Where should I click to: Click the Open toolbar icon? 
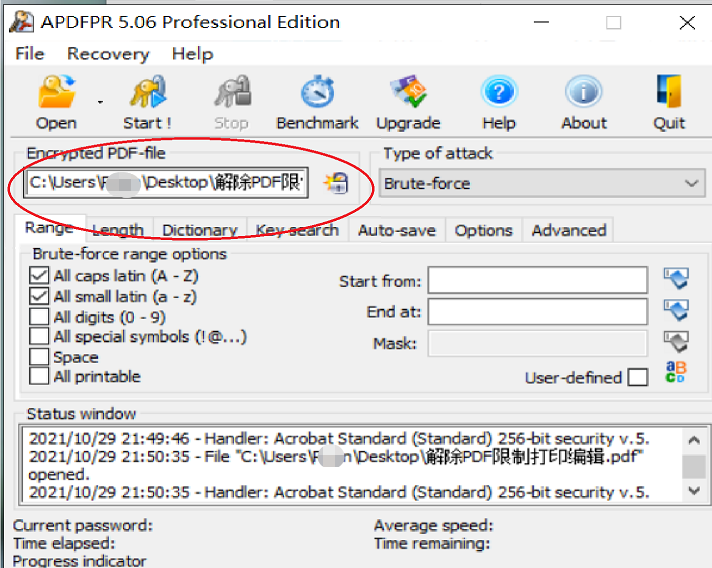(57, 92)
